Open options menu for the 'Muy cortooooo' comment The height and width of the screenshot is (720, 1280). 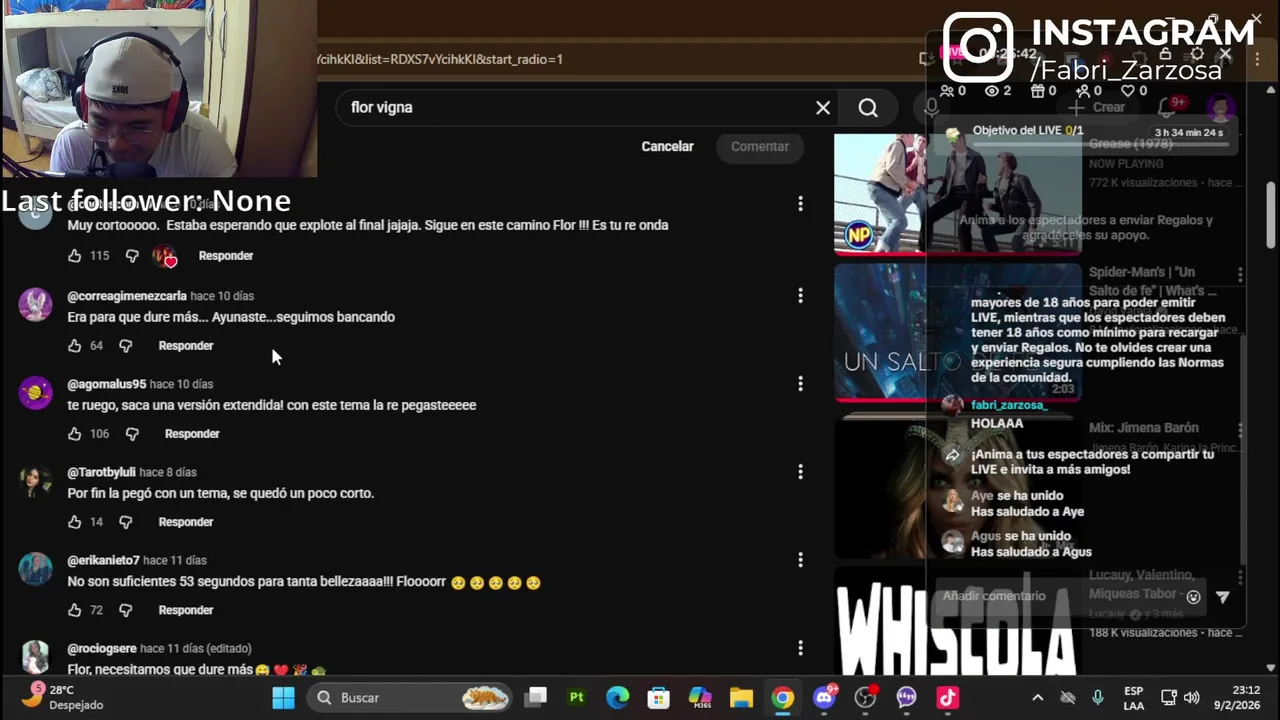pyautogui.click(x=800, y=204)
